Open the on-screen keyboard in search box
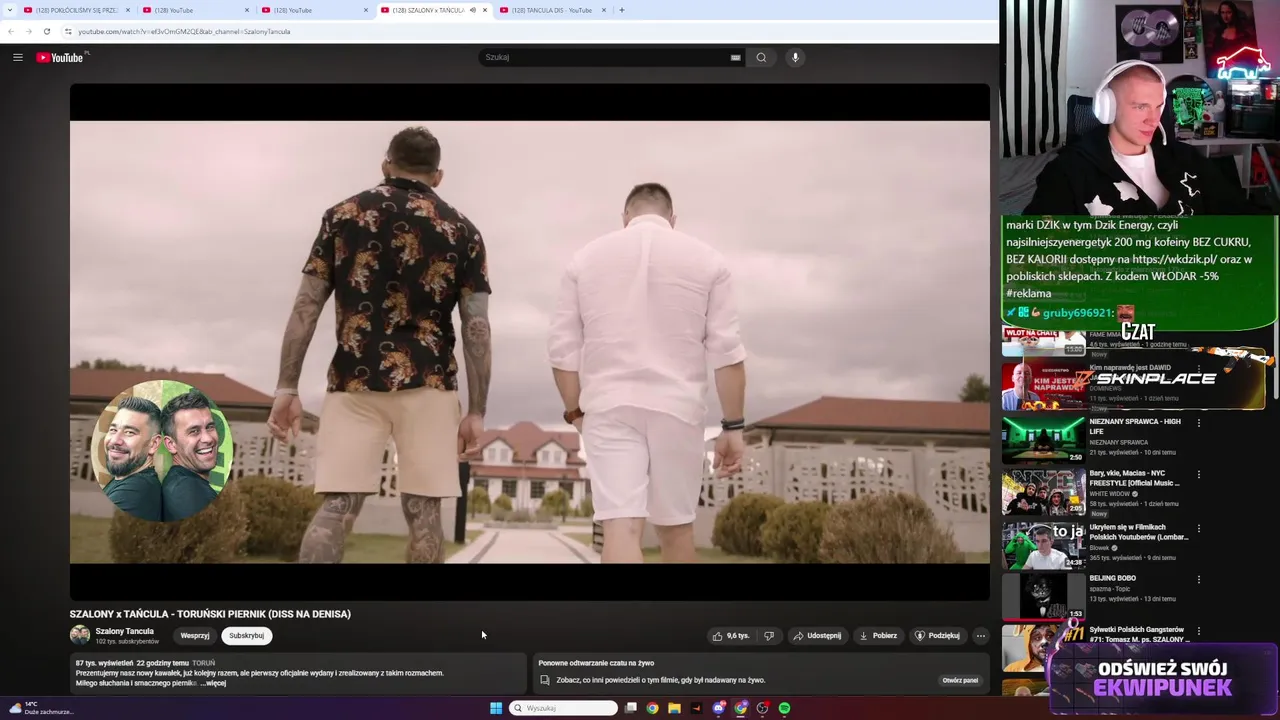 tap(735, 57)
